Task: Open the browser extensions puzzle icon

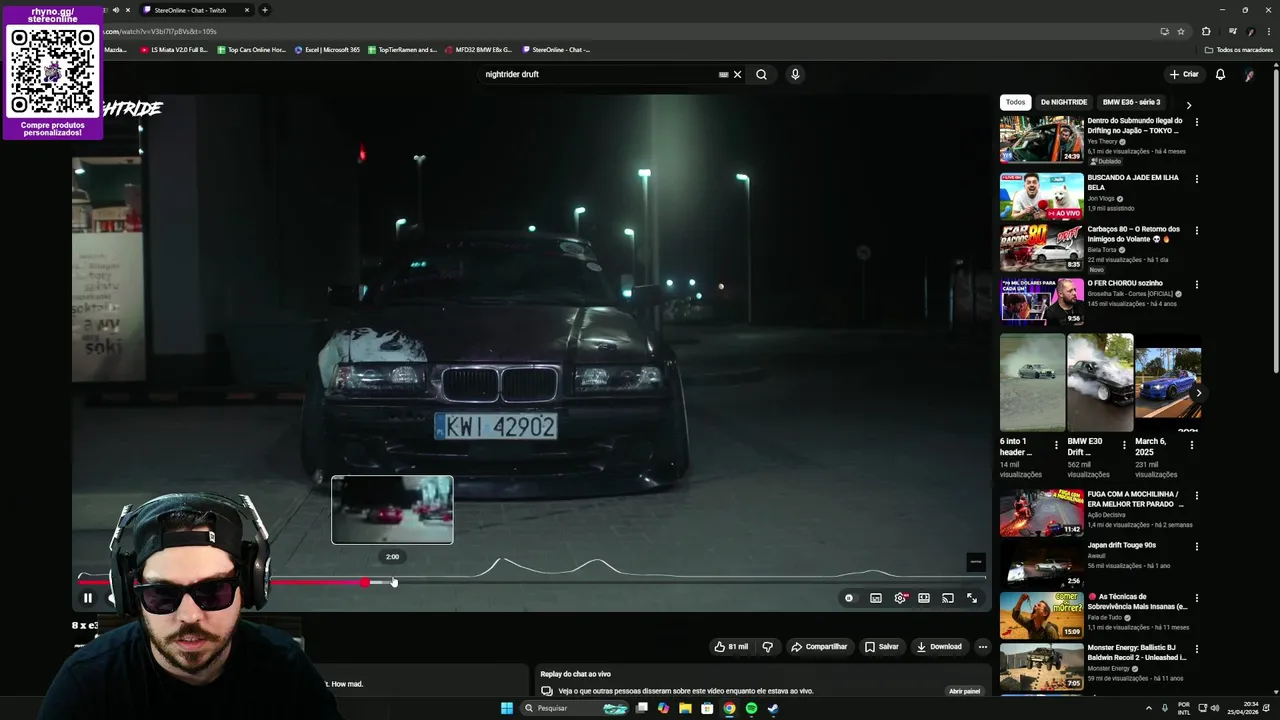Action: point(1206,31)
